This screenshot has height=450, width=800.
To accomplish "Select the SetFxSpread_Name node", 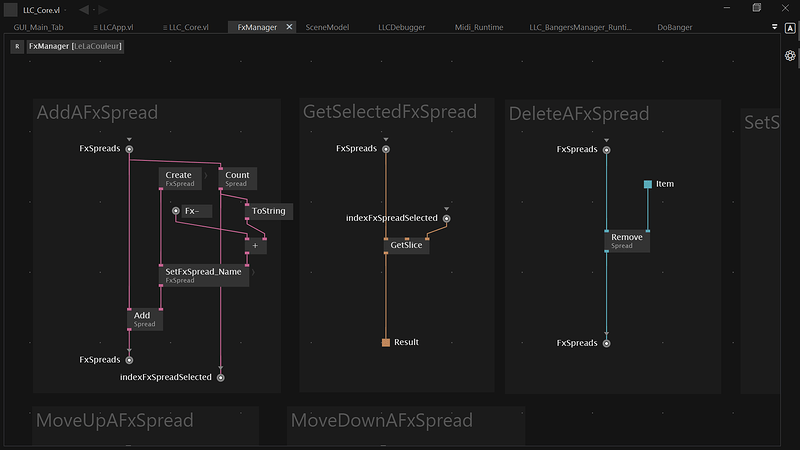I will [204, 276].
